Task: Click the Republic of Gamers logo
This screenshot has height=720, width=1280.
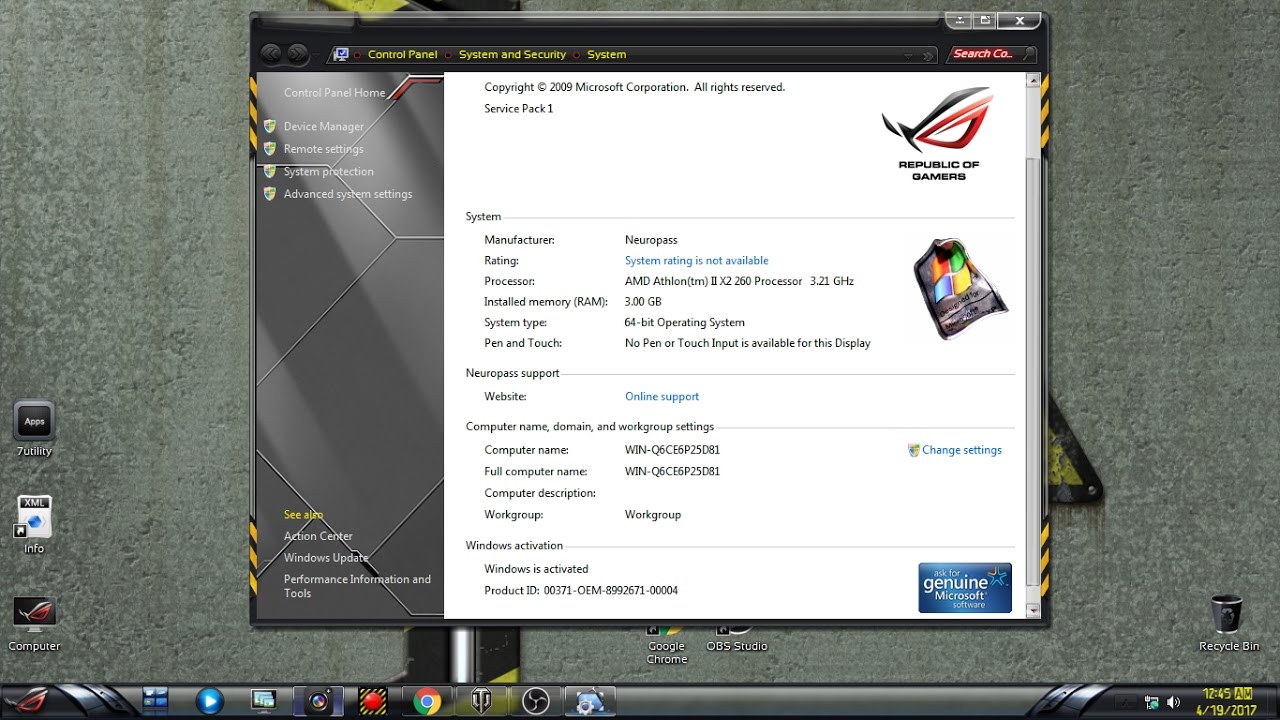Action: (938, 133)
